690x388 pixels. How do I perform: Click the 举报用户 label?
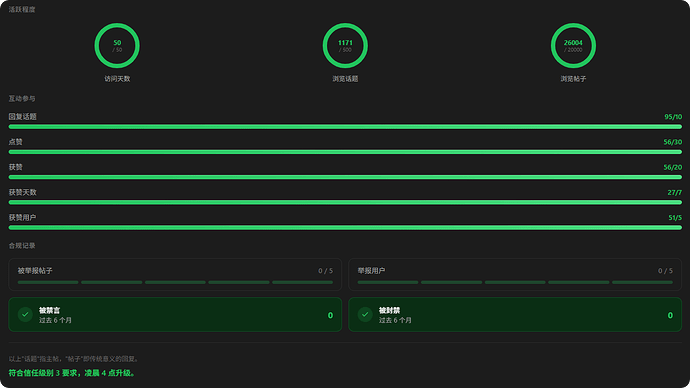pos(371,271)
